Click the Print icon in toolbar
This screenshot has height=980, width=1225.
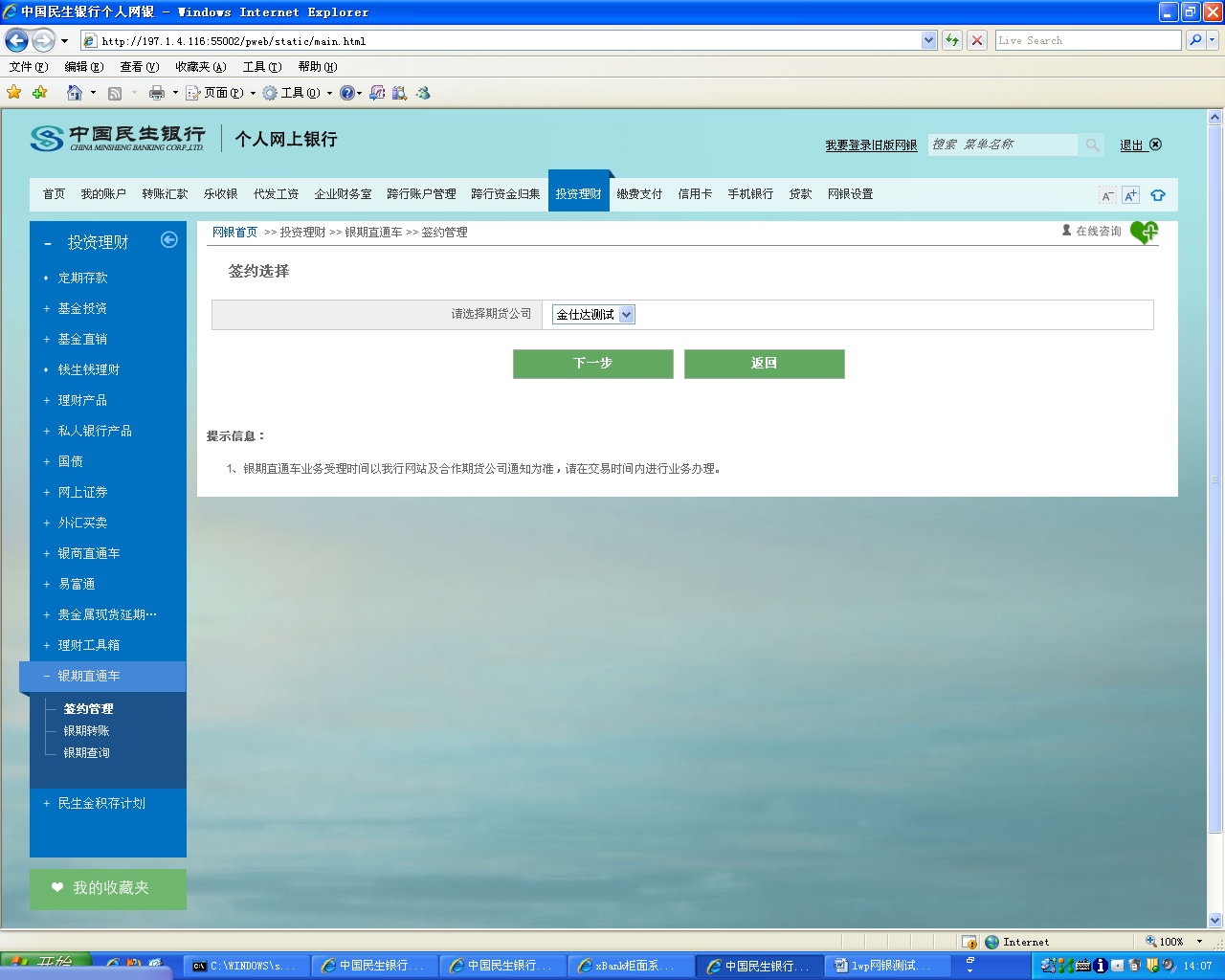tap(157, 93)
